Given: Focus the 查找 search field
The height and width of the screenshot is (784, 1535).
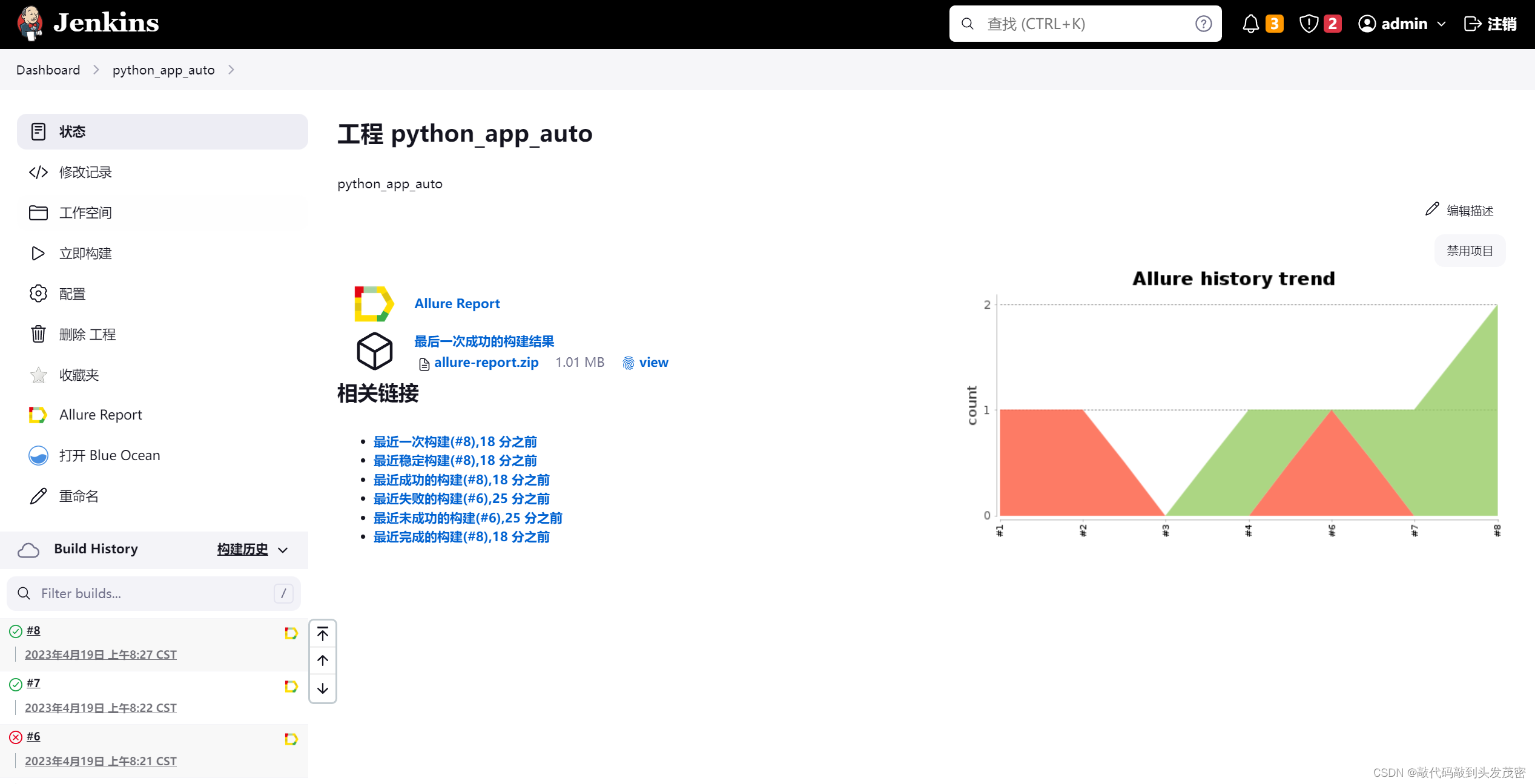Looking at the screenshot, I should (x=1085, y=24).
